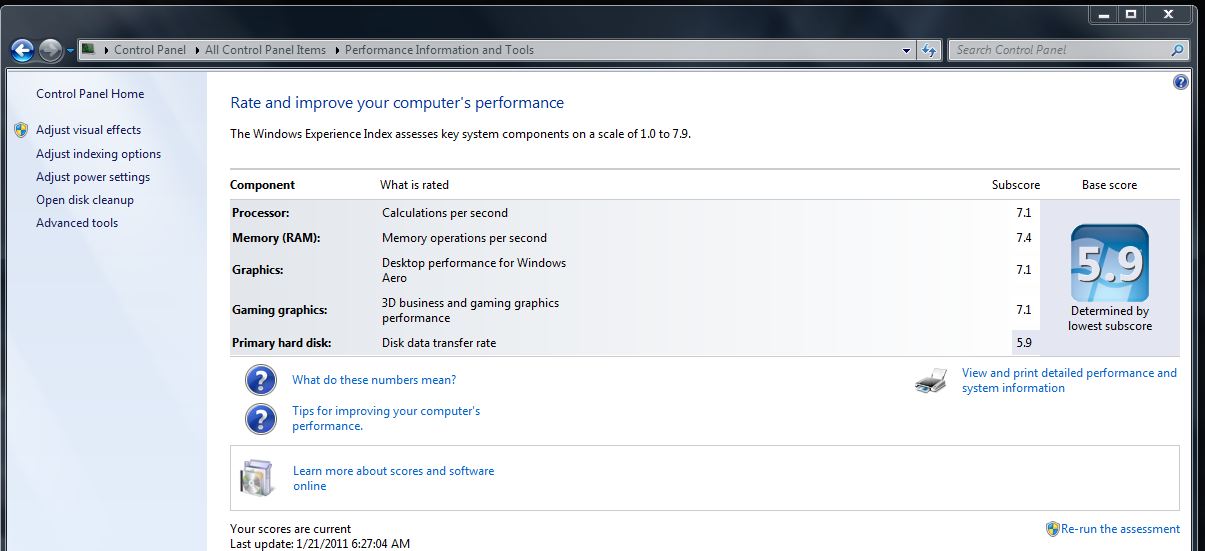This screenshot has height=551, width=1205.
Task: Click in Search Control Panel field
Action: coord(1058,50)
